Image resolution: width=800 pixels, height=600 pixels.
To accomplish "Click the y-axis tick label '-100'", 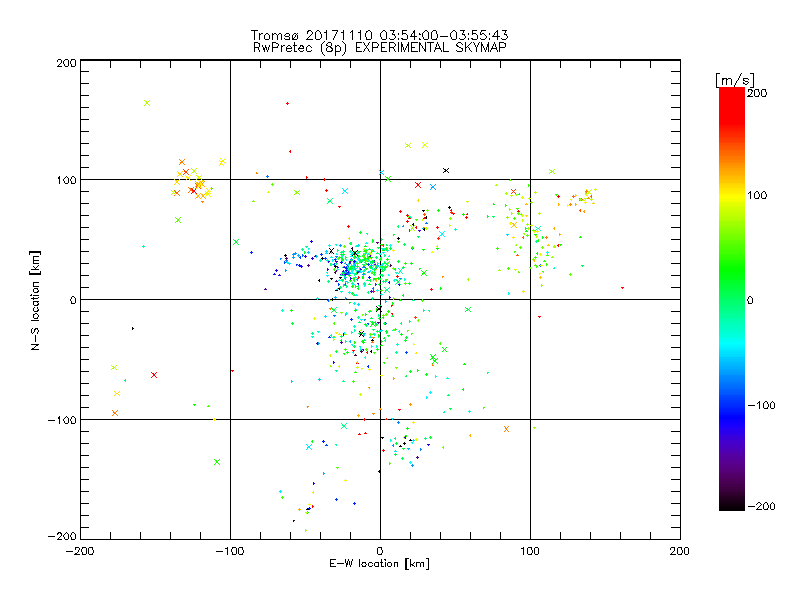I will pos(62,420).
